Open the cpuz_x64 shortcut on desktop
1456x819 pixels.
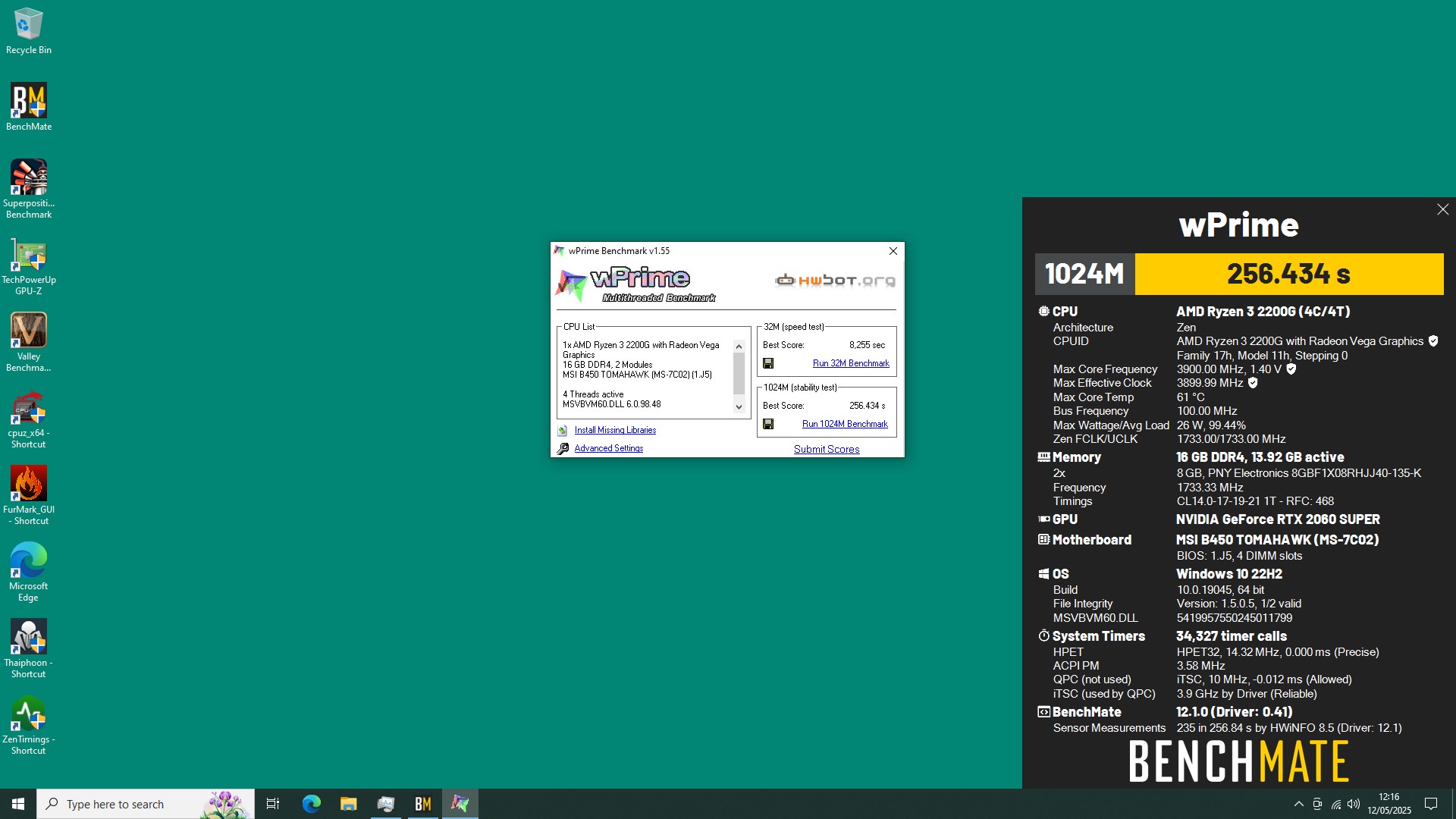tap(29, 419)
